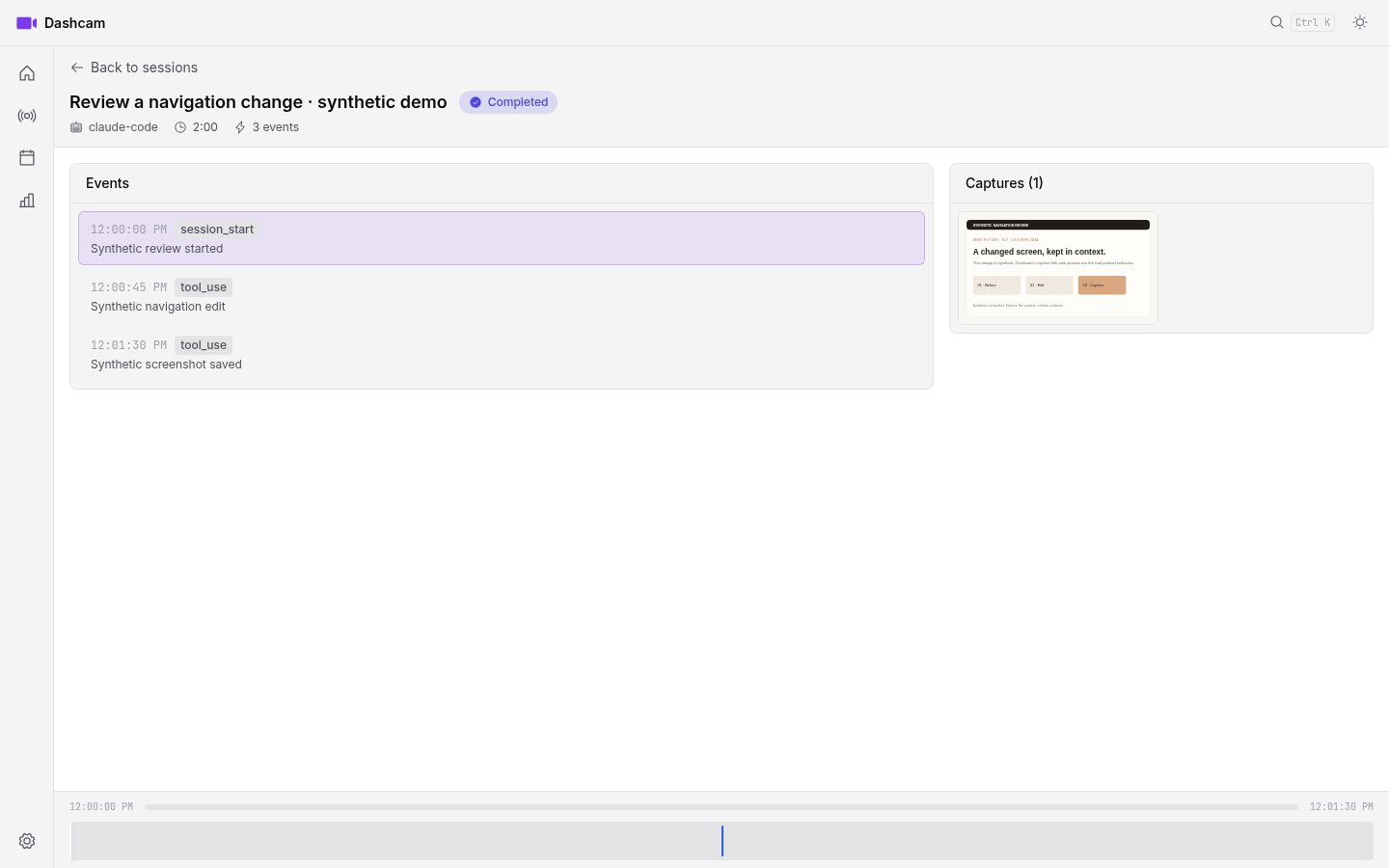This screenshot has width=1389, height=868.
Task: Click the clock icon beside 2:00
Action: pyautogui.click(x=180, y=127)
